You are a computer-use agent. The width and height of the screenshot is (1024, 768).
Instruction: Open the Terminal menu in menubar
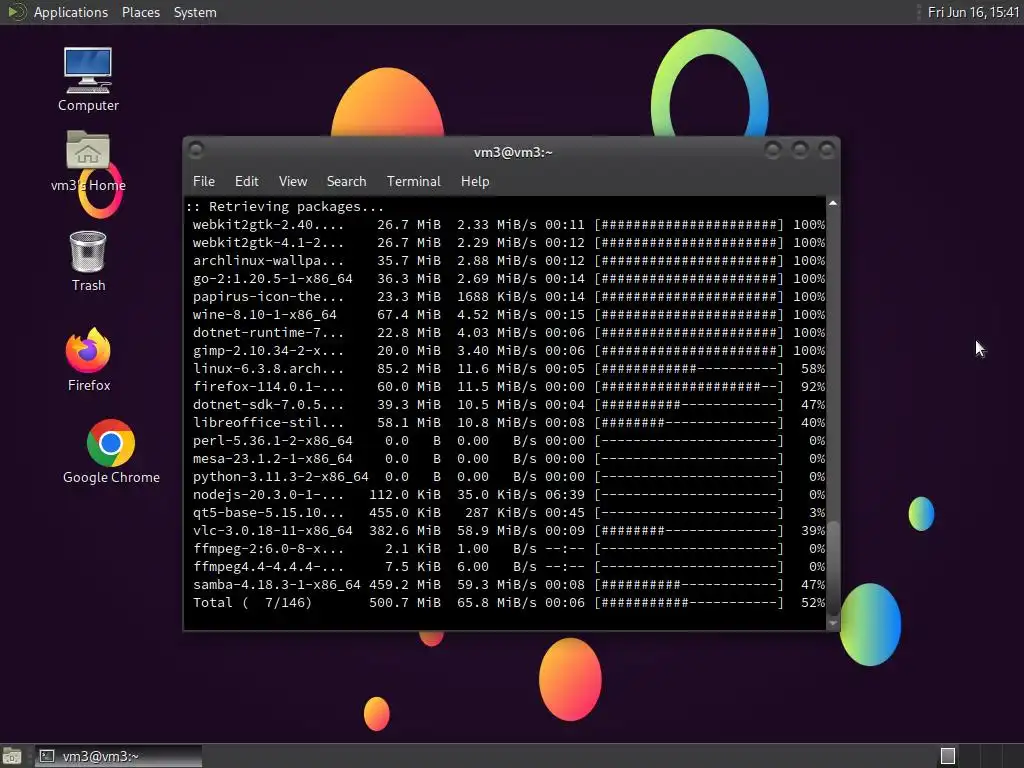(x=413, y=182)
